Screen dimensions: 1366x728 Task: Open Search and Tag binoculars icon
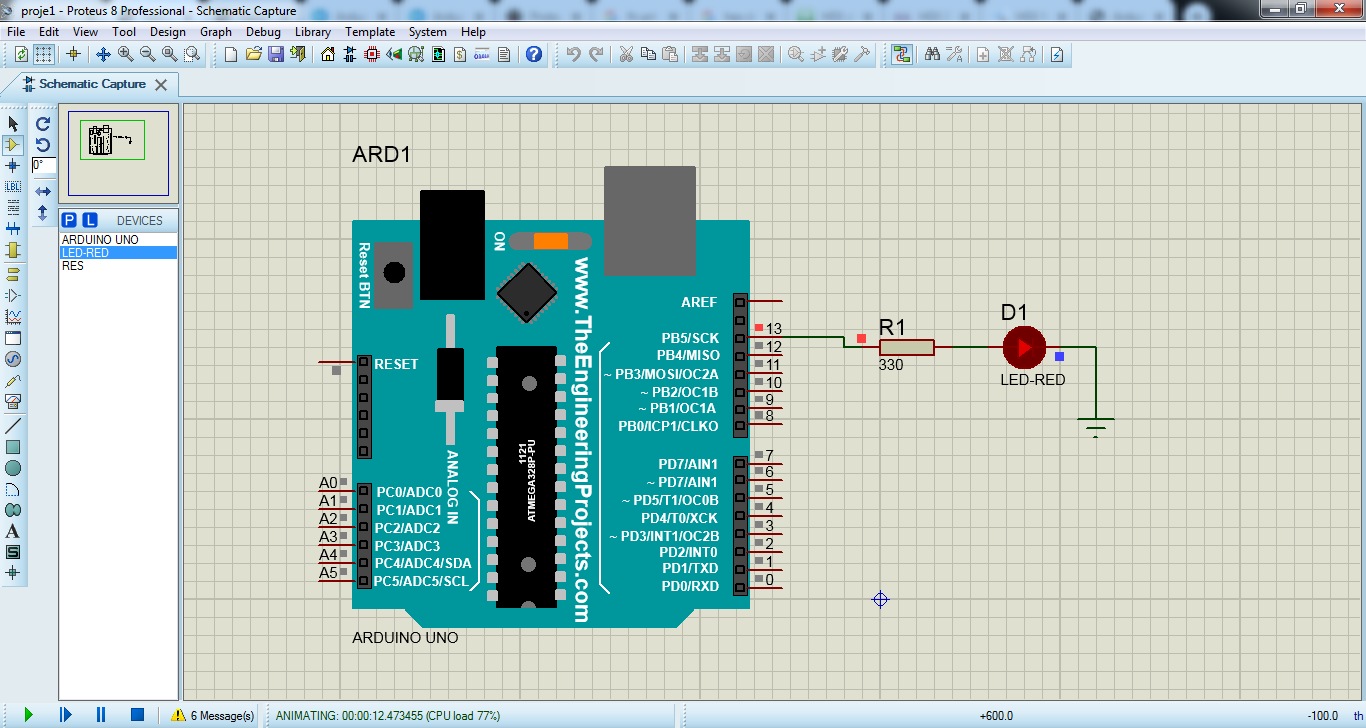click(x=932, y=54)
